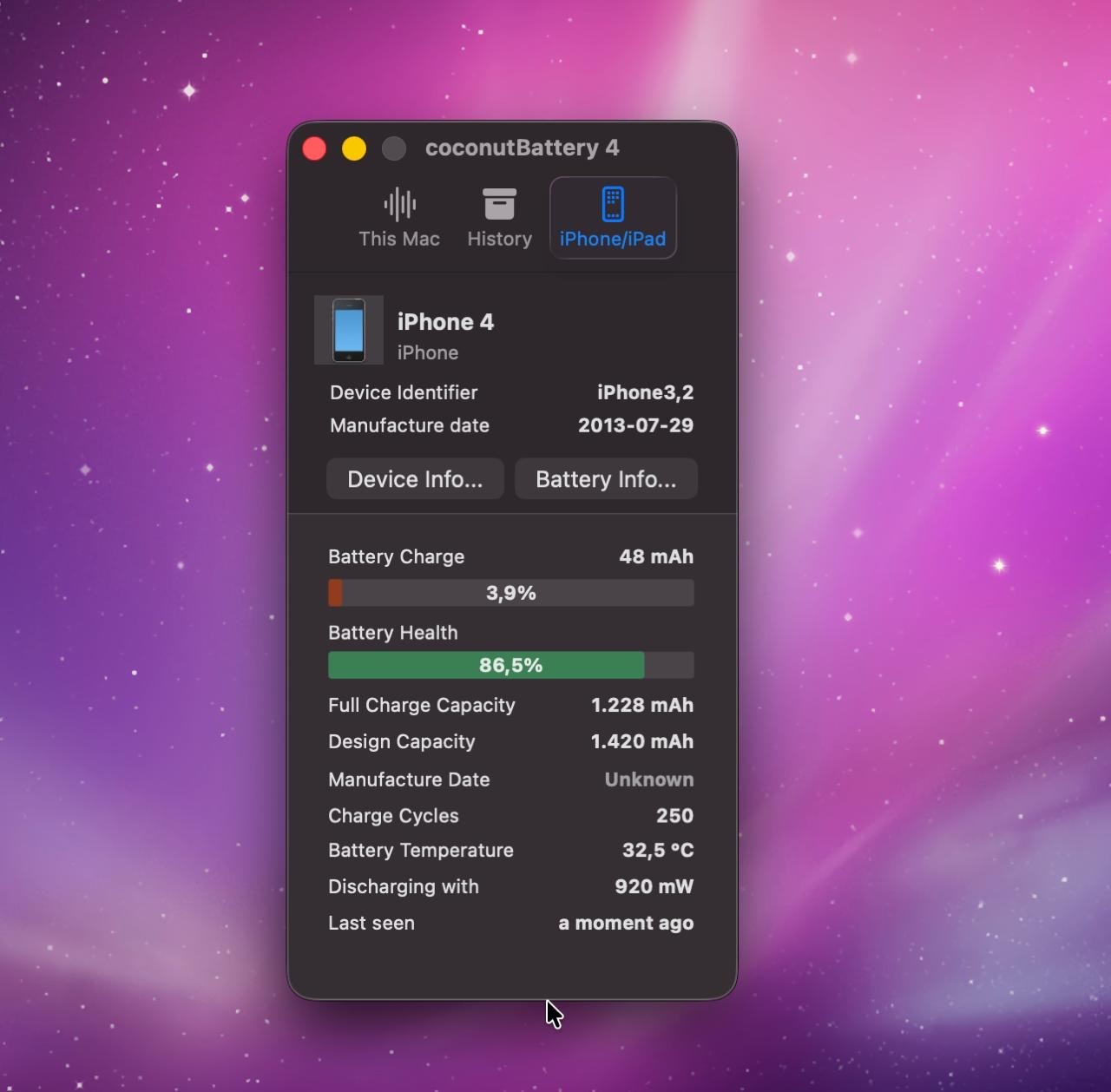Click the 1.228 mAh full charge capacity
The image size is (1111, 1092).
[642, 705]
